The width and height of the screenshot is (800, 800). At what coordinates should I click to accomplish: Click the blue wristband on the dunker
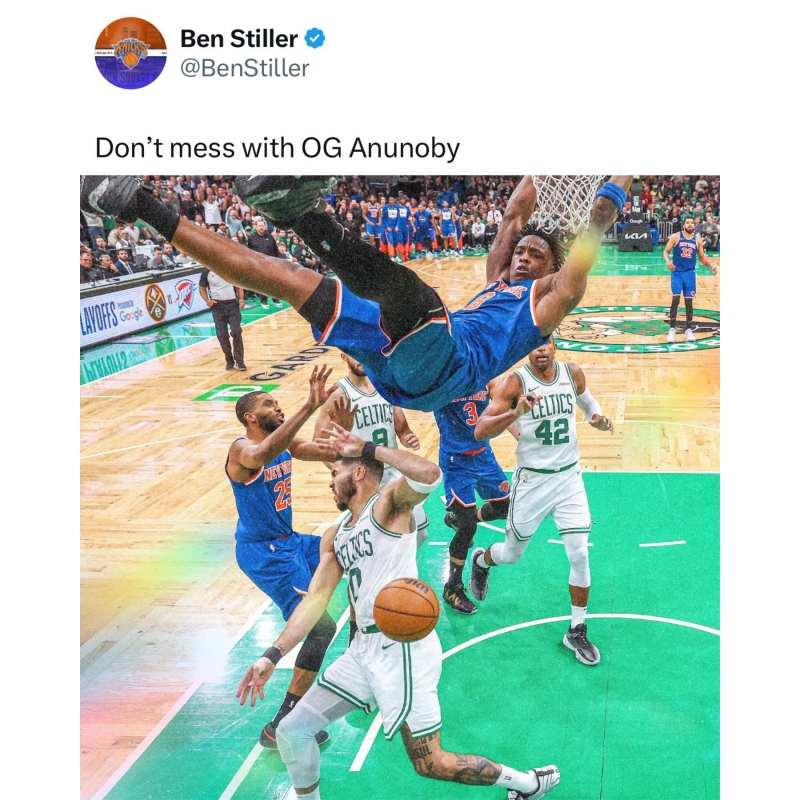[x=612, y=194]
